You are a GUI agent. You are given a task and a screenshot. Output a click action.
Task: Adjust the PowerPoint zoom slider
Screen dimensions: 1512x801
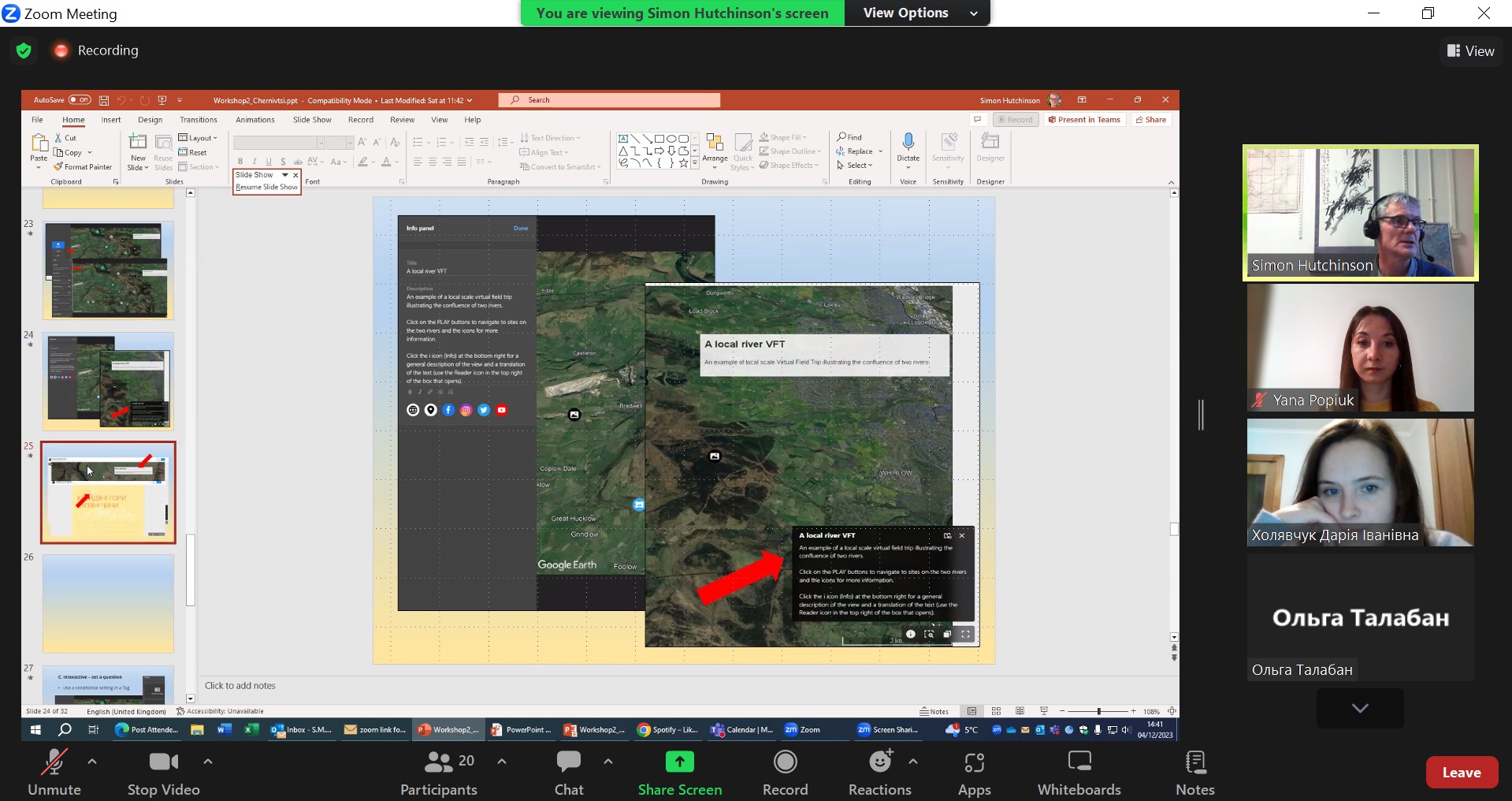point(1098,711)
